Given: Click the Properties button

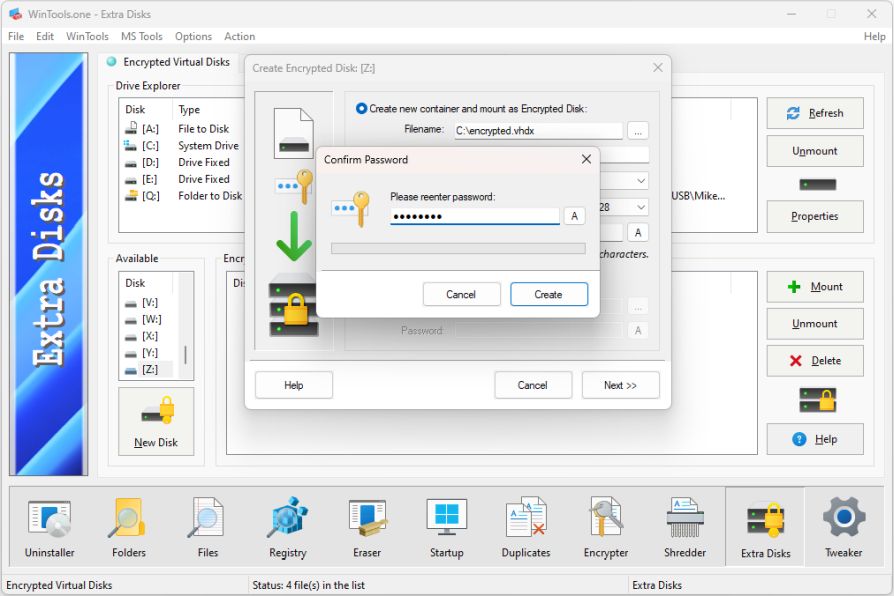Looking at the screenshot, I should pos(815,216).
